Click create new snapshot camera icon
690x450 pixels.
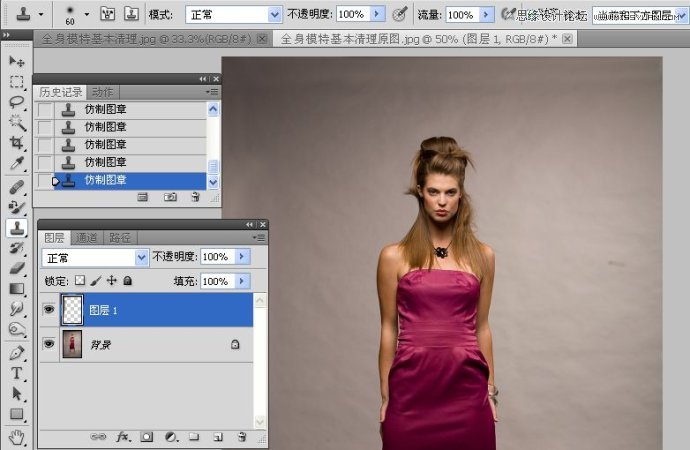coord(170,197)
